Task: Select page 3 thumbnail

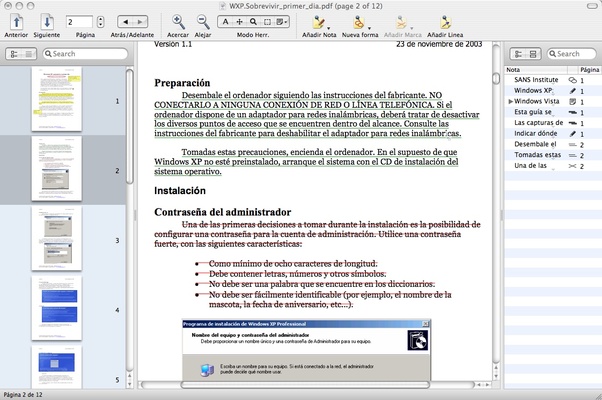Action: (56, 238)
